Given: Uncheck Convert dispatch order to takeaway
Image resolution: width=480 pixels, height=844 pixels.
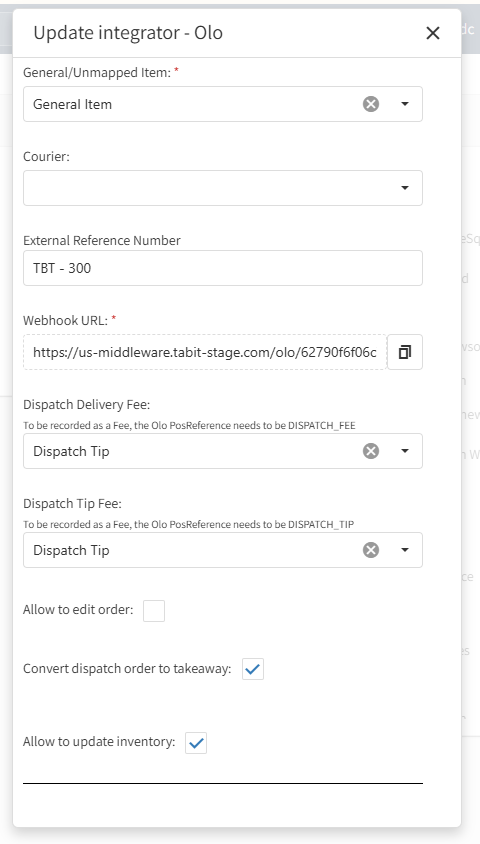Looking at the screenshot, I should click(253, 669).
